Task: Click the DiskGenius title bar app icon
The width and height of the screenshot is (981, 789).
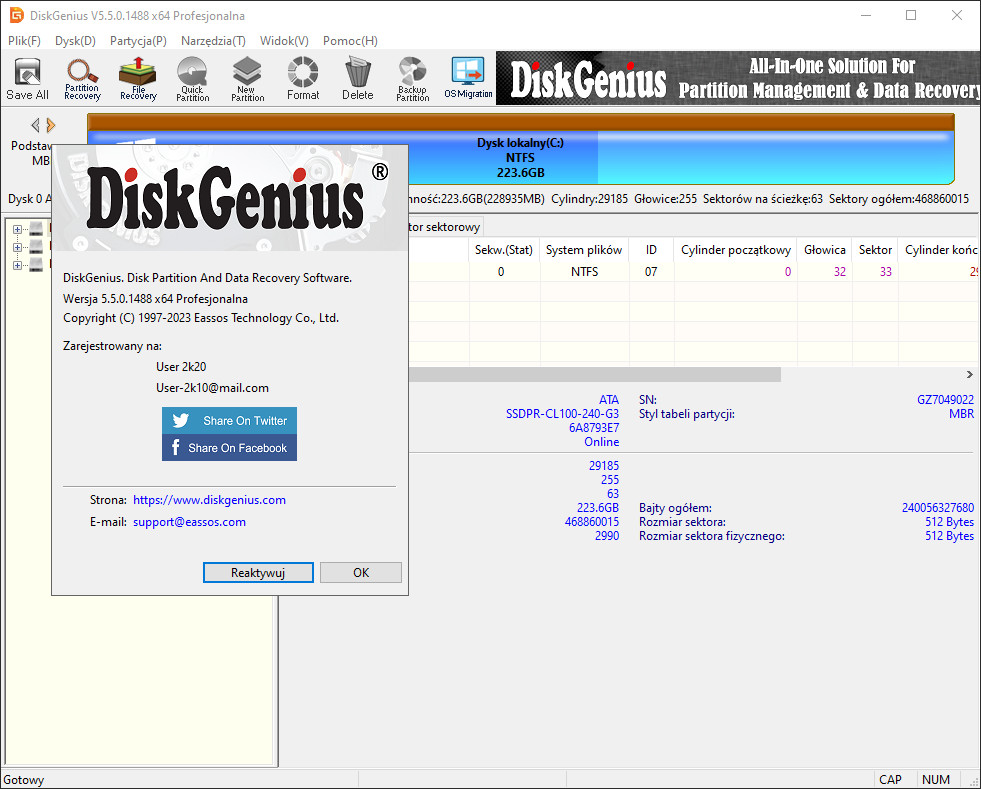Action: coord(16,15)
